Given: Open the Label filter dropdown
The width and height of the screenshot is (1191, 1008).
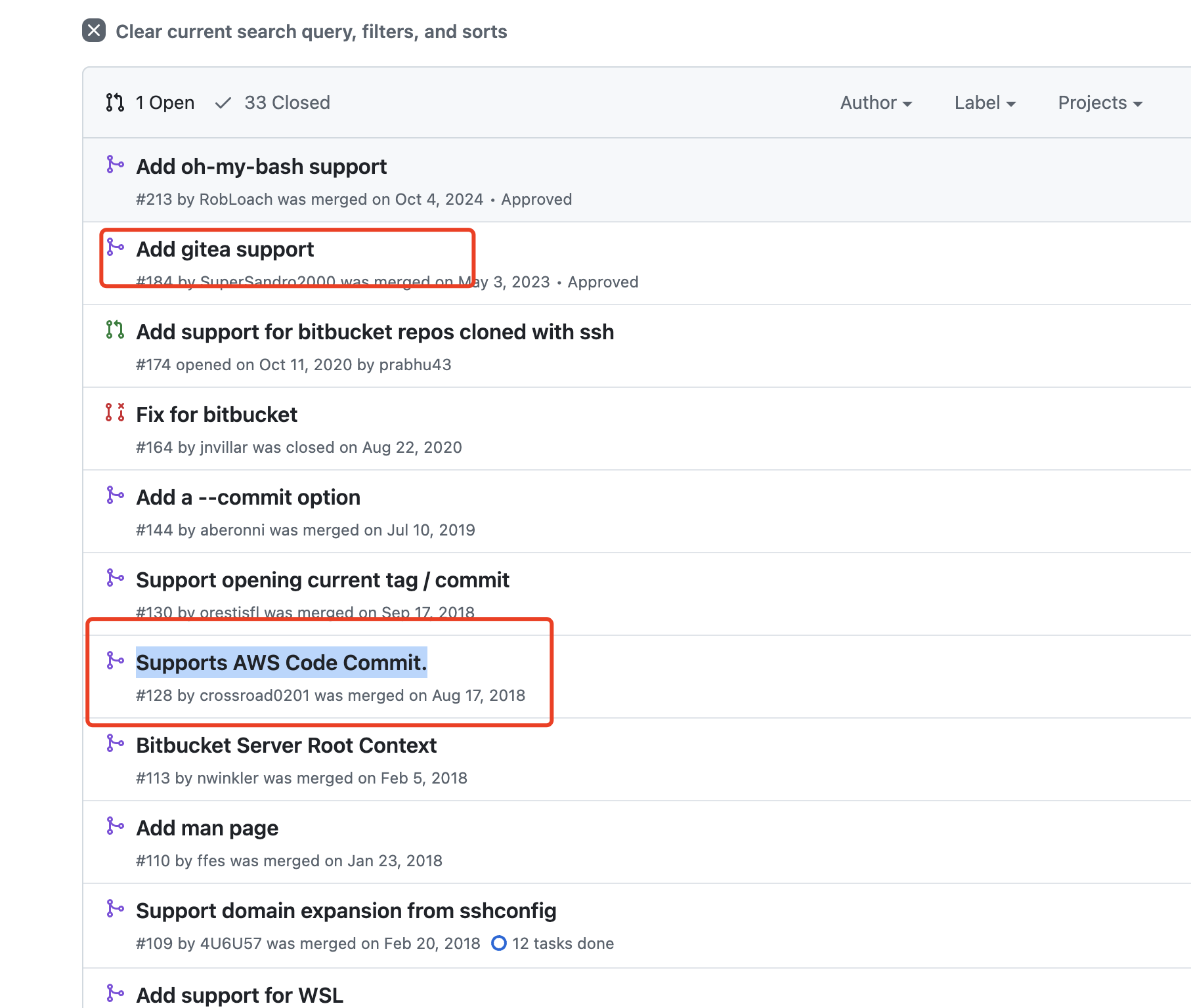Looking at the screenshot, I should point(985,103).
